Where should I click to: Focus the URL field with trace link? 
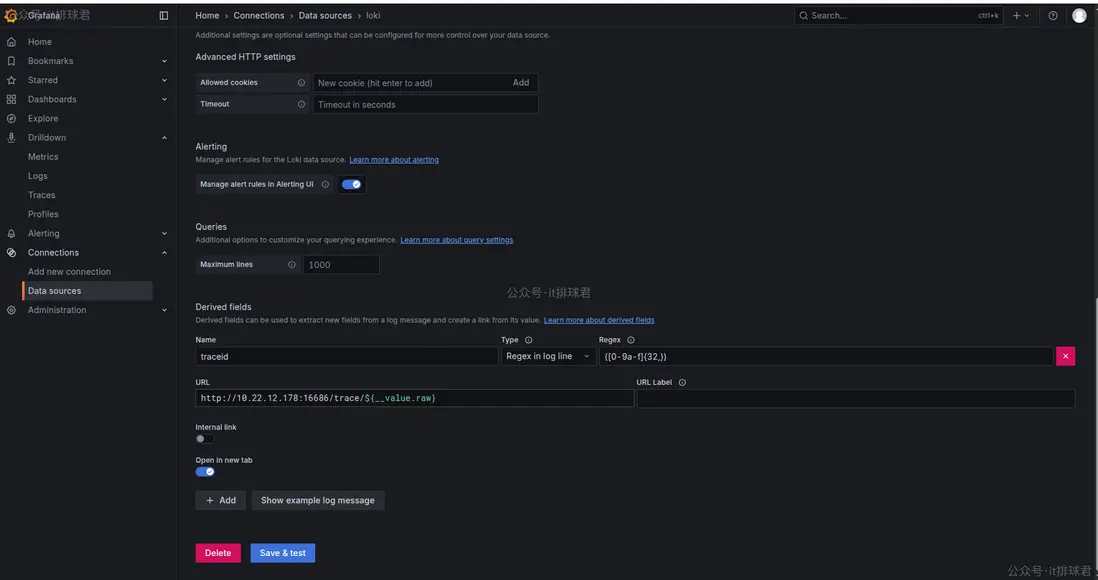pyautogui.click(x=415, y=398)
